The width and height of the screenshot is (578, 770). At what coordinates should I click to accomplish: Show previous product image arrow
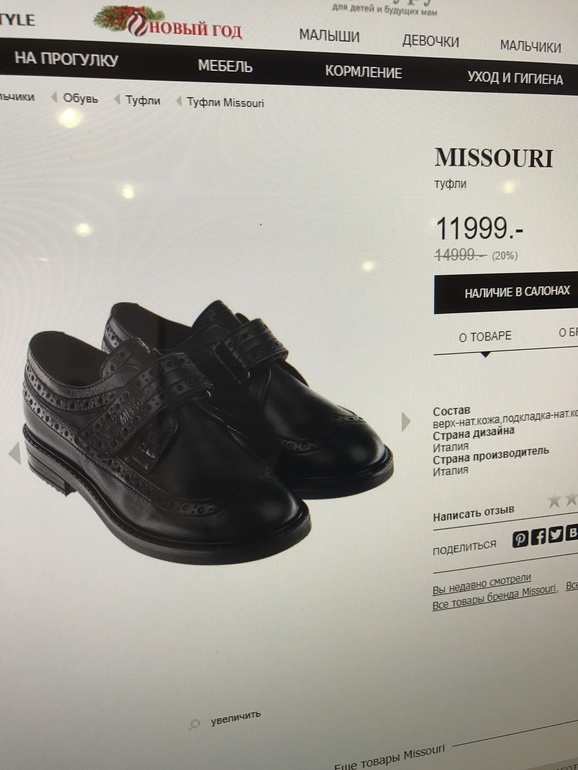coord(15,453)
